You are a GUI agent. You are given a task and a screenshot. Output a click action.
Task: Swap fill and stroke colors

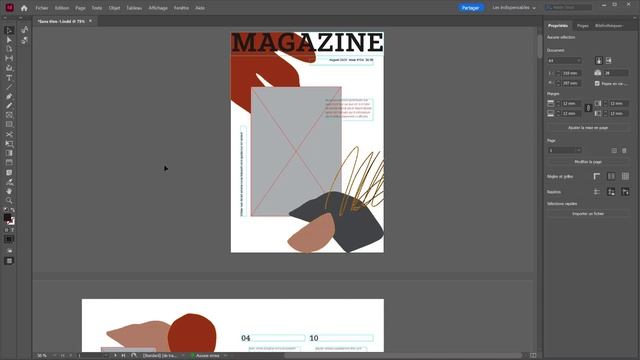point(13,209)
